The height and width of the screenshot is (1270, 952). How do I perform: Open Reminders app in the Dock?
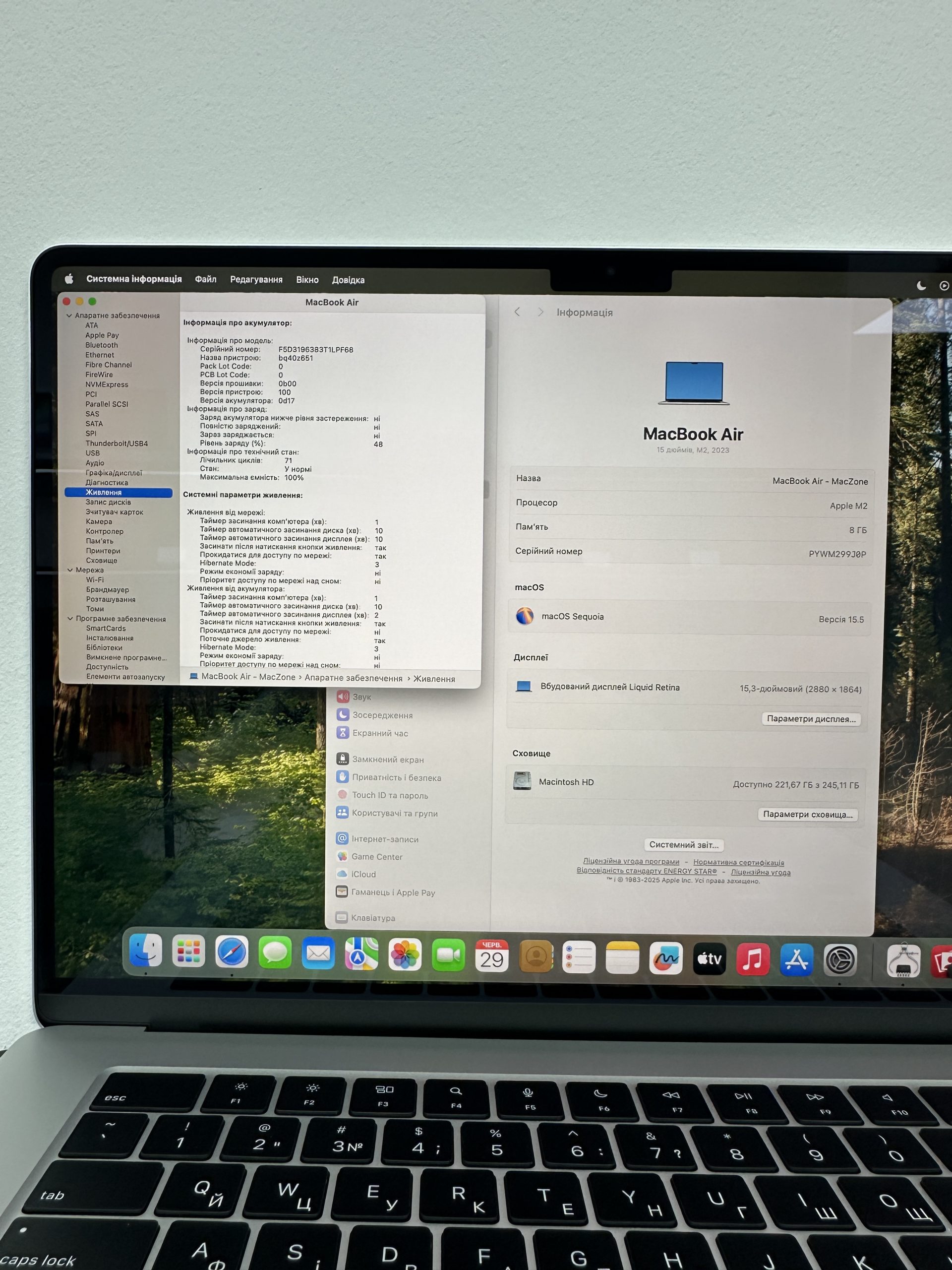(x=579, y=957)
